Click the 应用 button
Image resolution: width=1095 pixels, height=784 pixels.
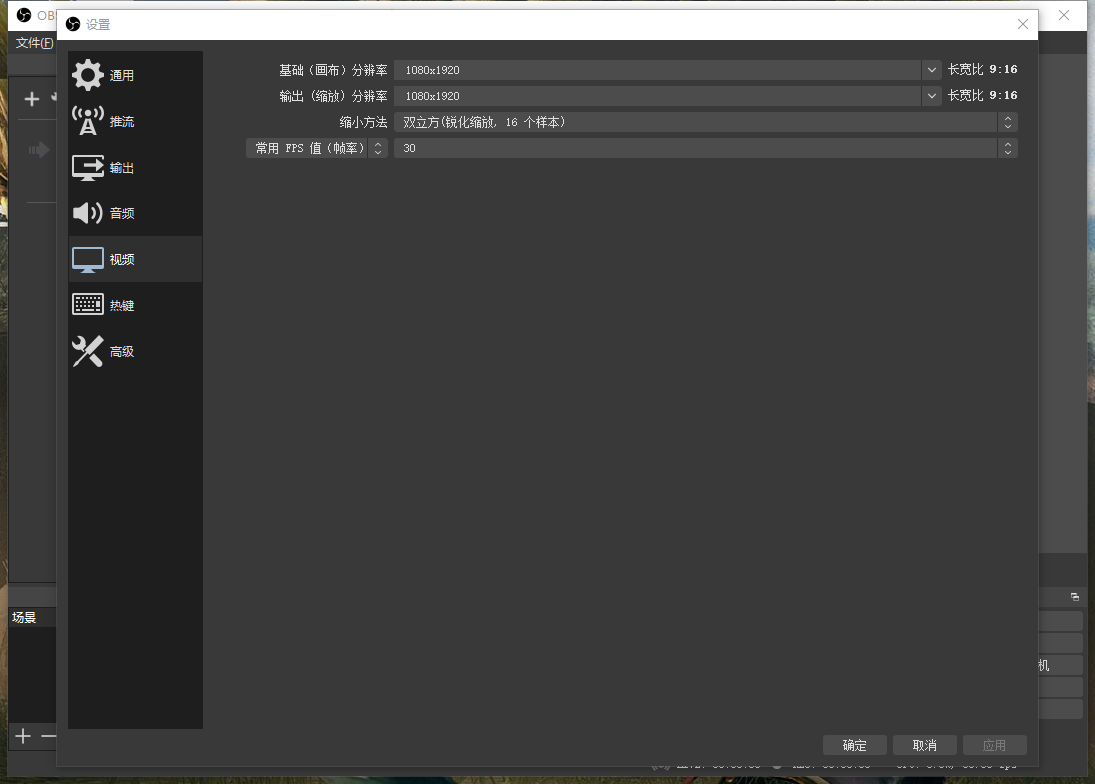(x=994, y=745)
